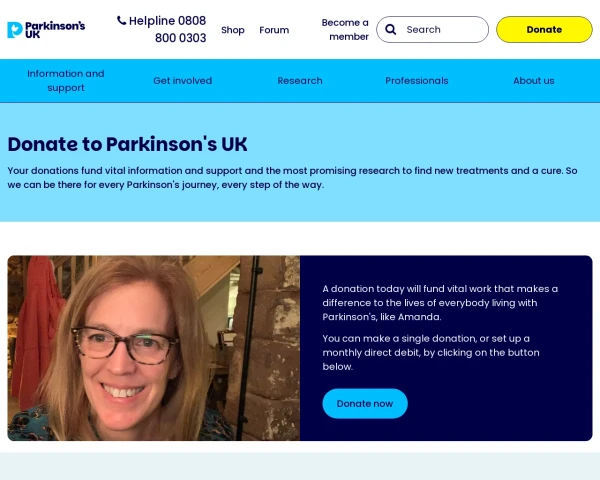This screenshot has width=600, height=480.
Task: Open the About us menu
Action: coord(534,81)
